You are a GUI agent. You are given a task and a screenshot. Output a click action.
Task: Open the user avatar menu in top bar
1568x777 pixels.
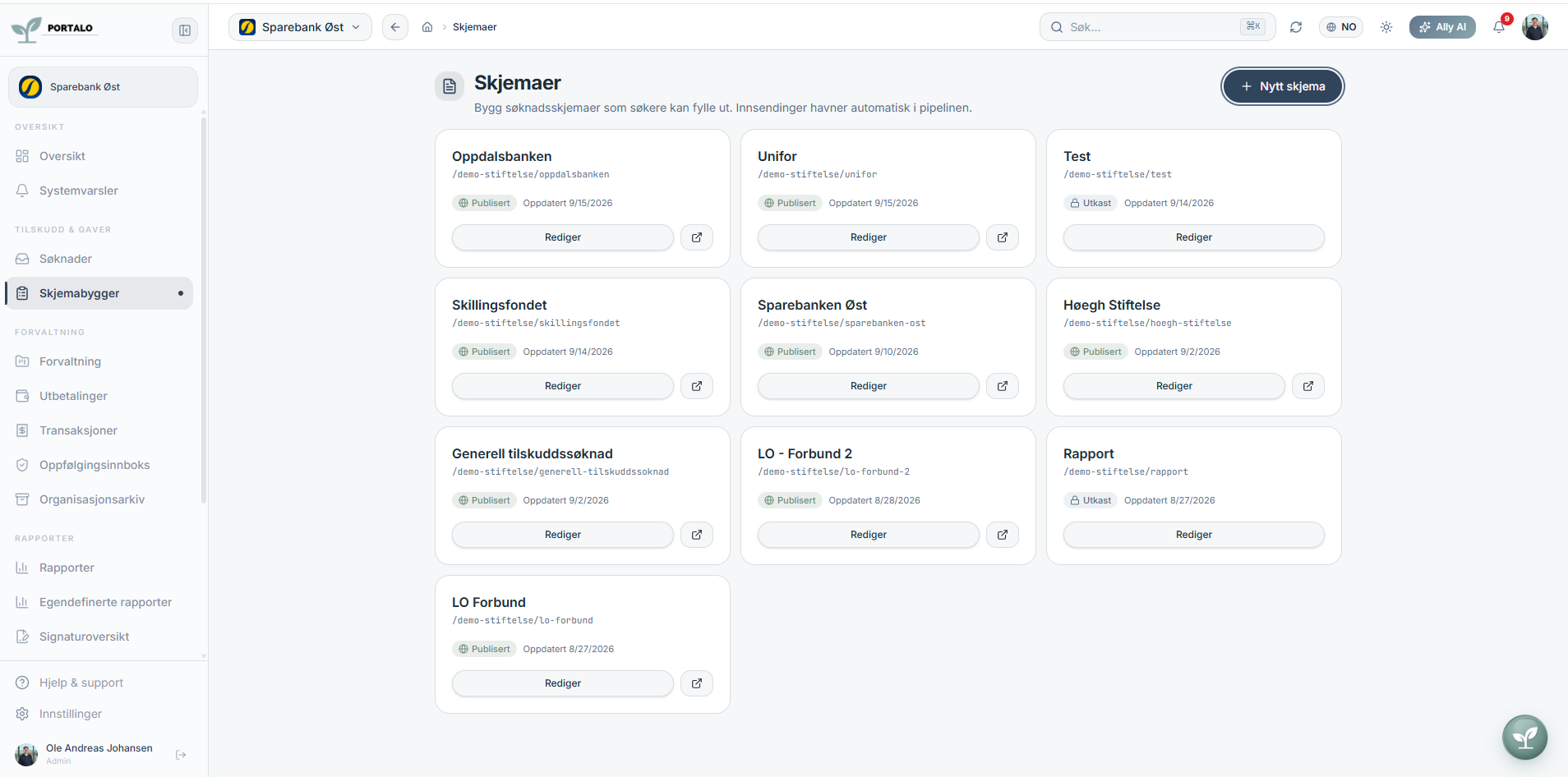[1535, 27]
